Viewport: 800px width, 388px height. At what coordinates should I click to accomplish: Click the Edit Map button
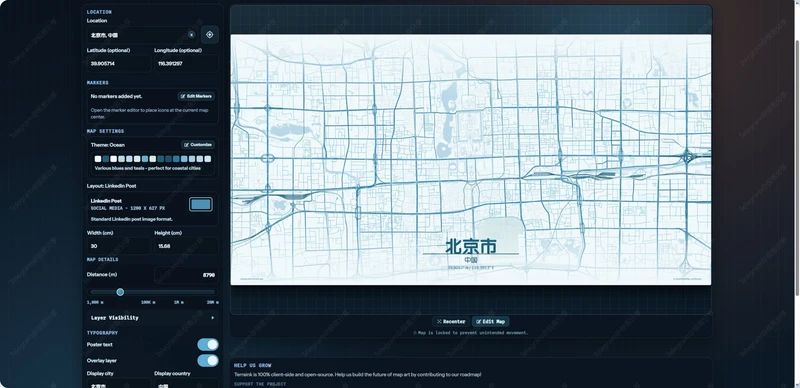[x=490, y=322]
